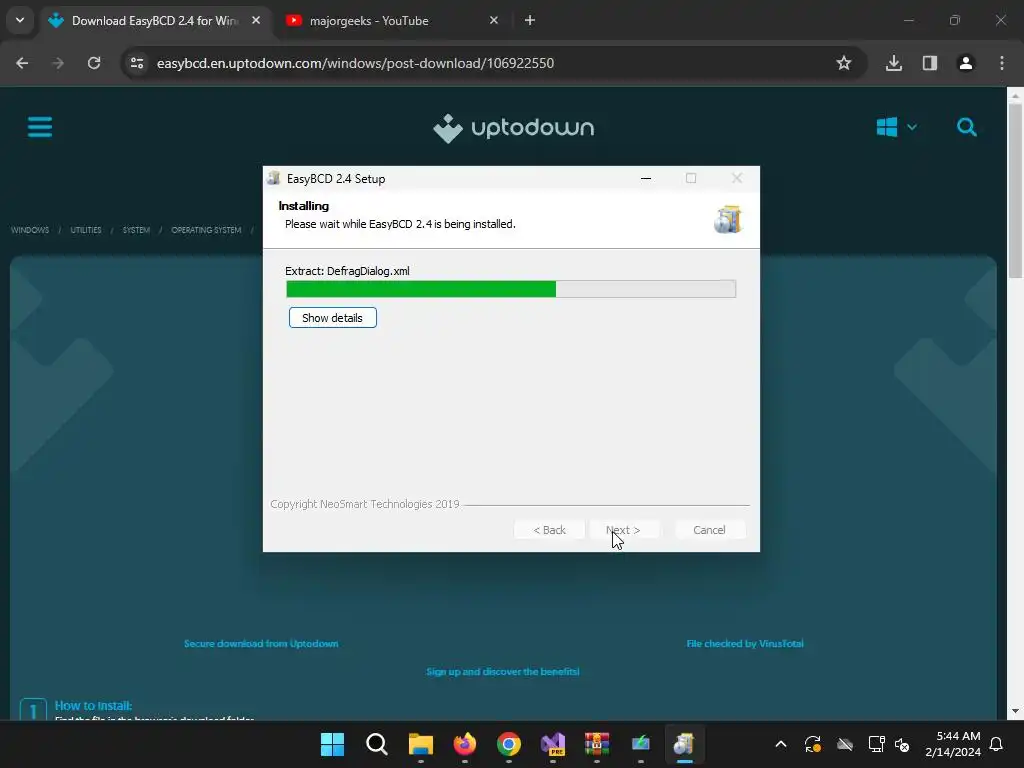Click Cancel in EasyBCD Setup

point(709,530)
